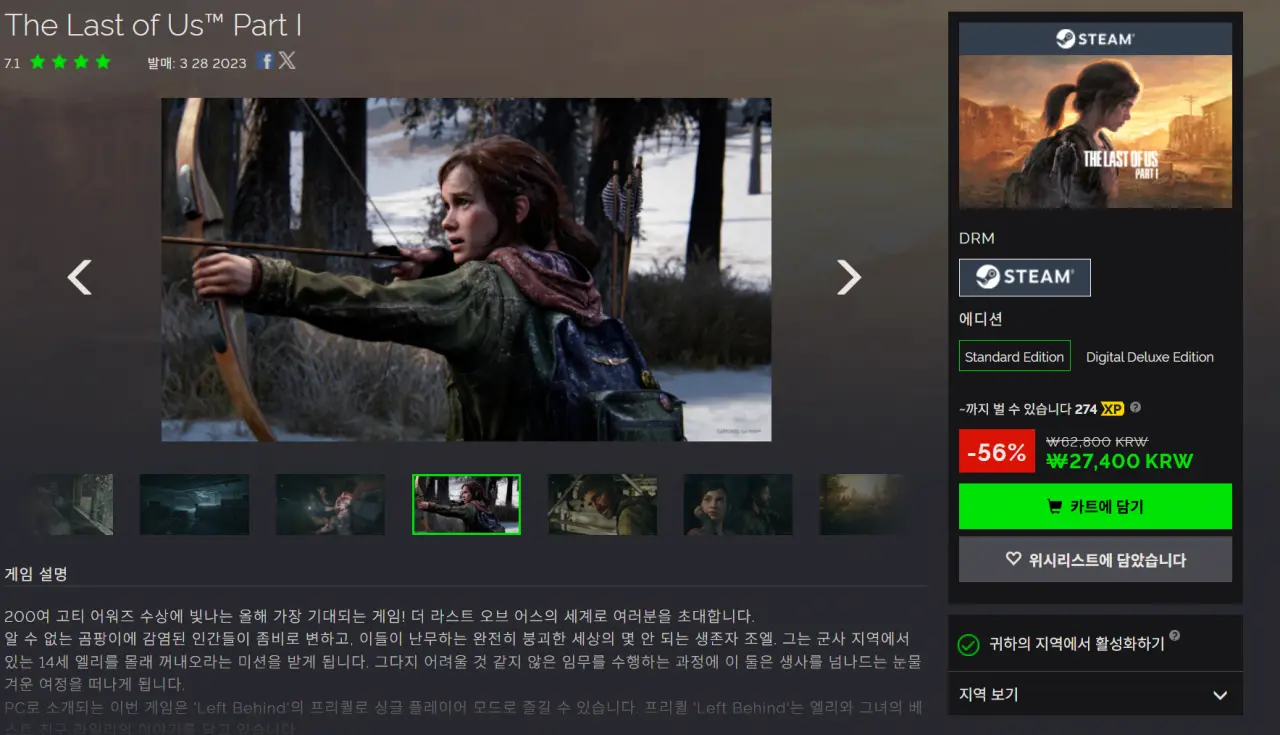Open the first dark corridor thumbnail
The image size is (1280, 735).
71,504
